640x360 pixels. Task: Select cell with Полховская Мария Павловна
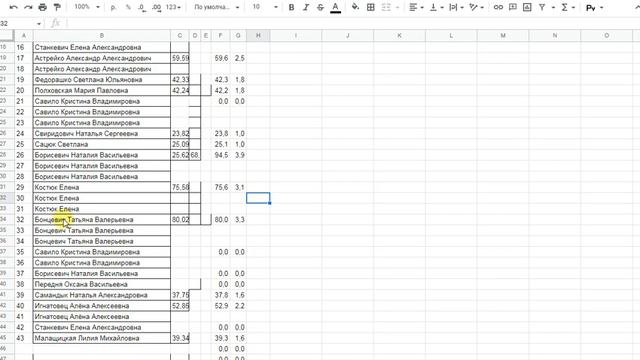(102, 90)
